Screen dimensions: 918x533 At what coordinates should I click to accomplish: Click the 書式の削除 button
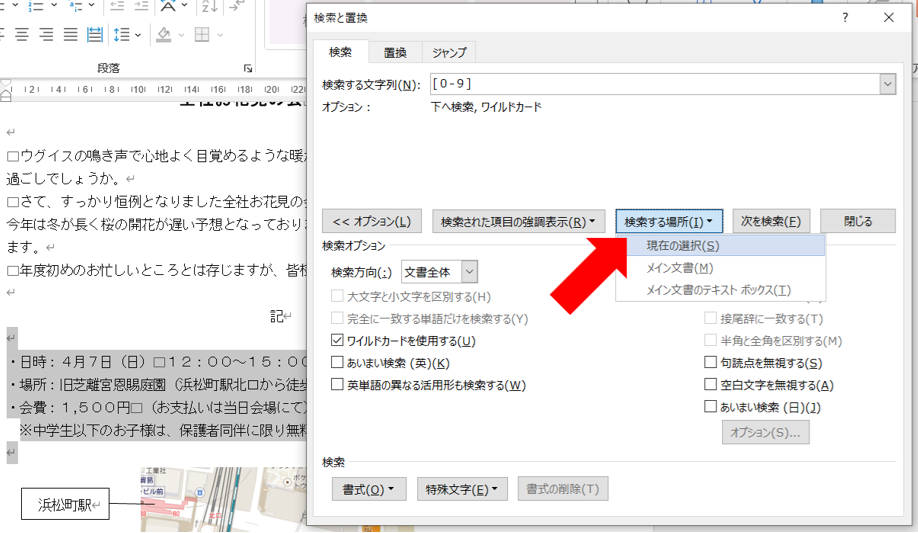(563, 489)
